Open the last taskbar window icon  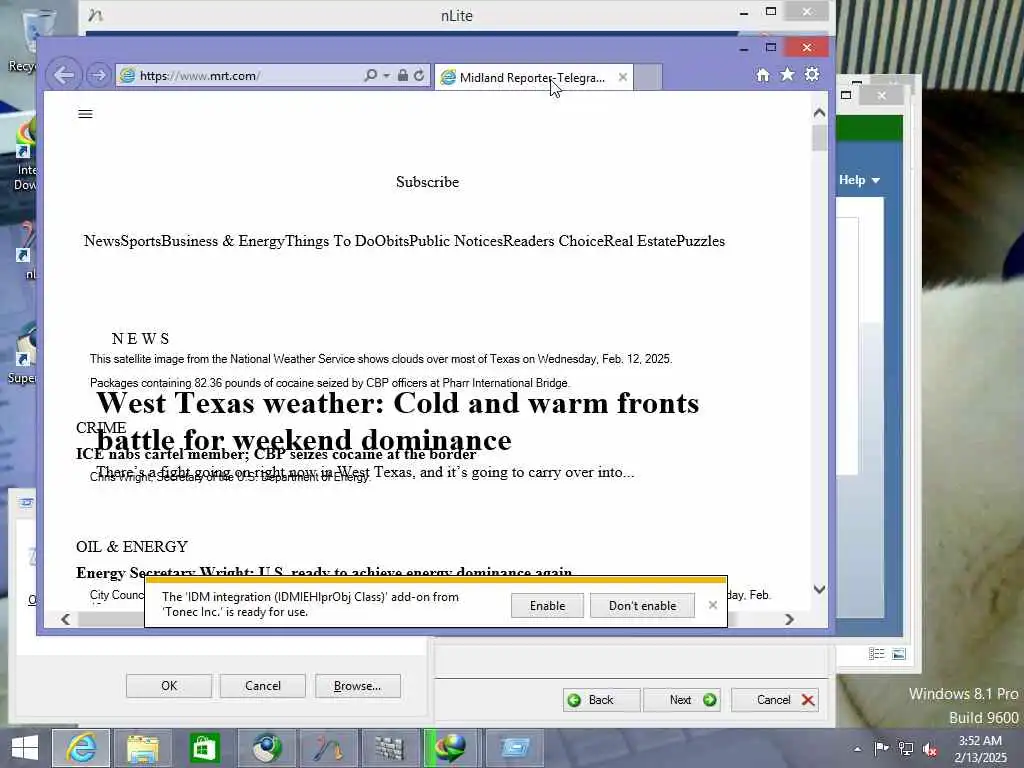pyautogui.click(x=515, y=748)
